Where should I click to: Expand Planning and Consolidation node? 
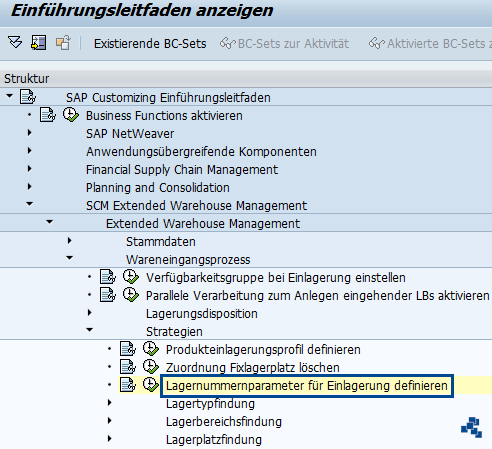click(x=30, y=187)
